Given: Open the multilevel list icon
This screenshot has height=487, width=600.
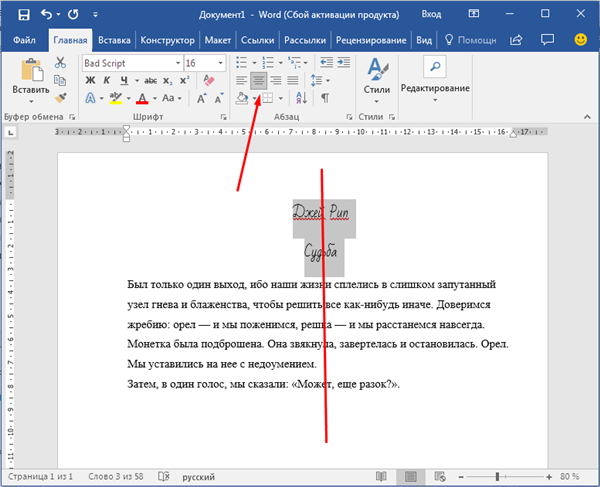Looking at the screenshot, I should (294, 62).
